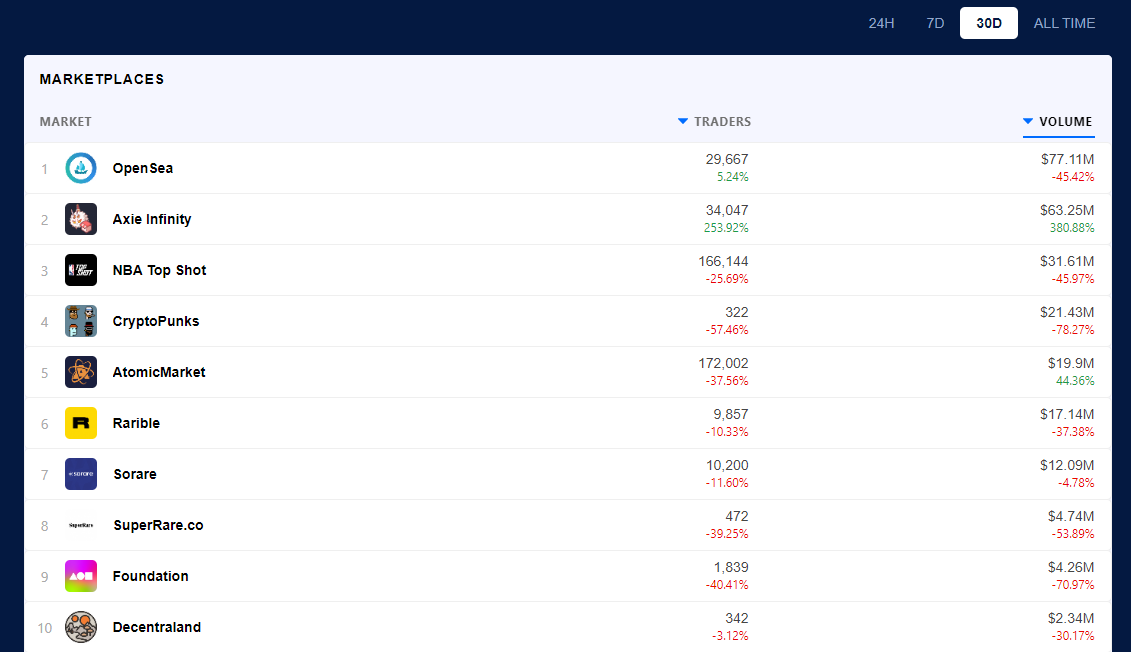The height and width of the screenshot is (652, 1131).
Task: Open the Decentraland marketplace link
Action: 157,627
